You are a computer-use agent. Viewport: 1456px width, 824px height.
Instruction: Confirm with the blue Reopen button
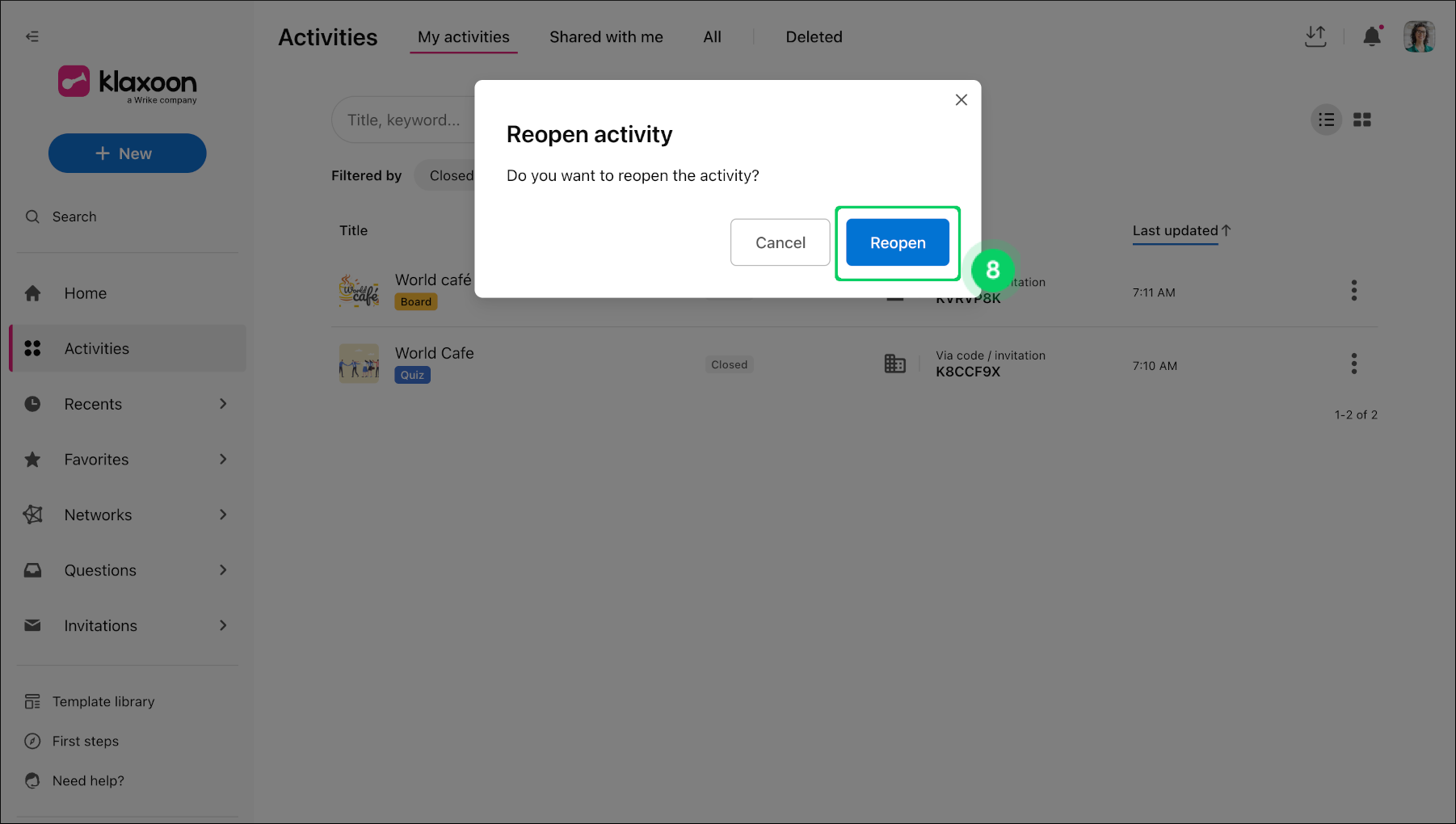click(x=897, y=242)
